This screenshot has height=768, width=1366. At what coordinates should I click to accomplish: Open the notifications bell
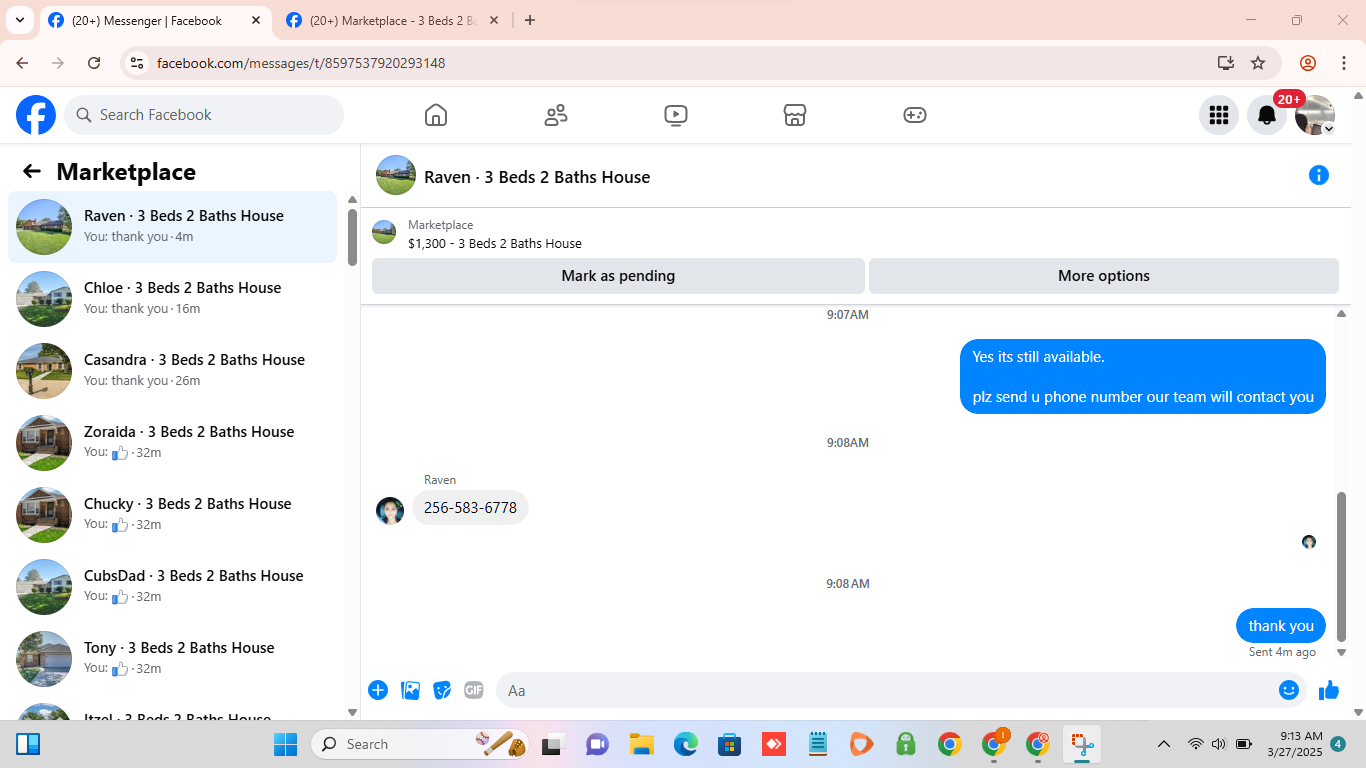[1267, 115]
